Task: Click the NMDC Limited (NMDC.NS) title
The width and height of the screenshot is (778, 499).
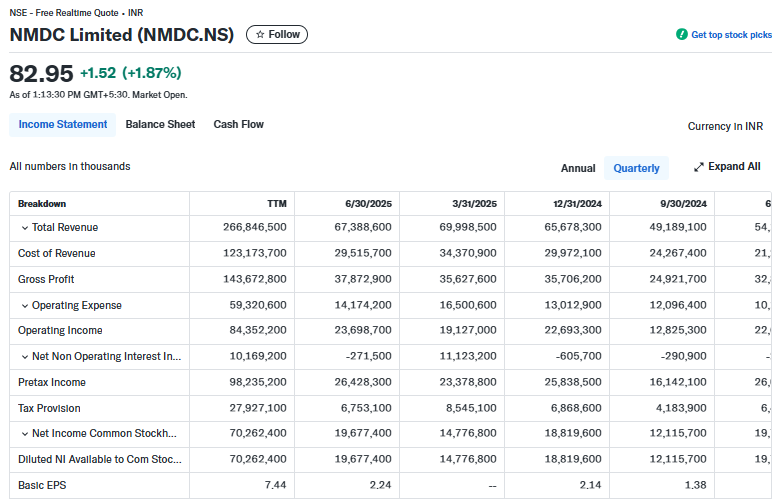Action: (122, 35)
